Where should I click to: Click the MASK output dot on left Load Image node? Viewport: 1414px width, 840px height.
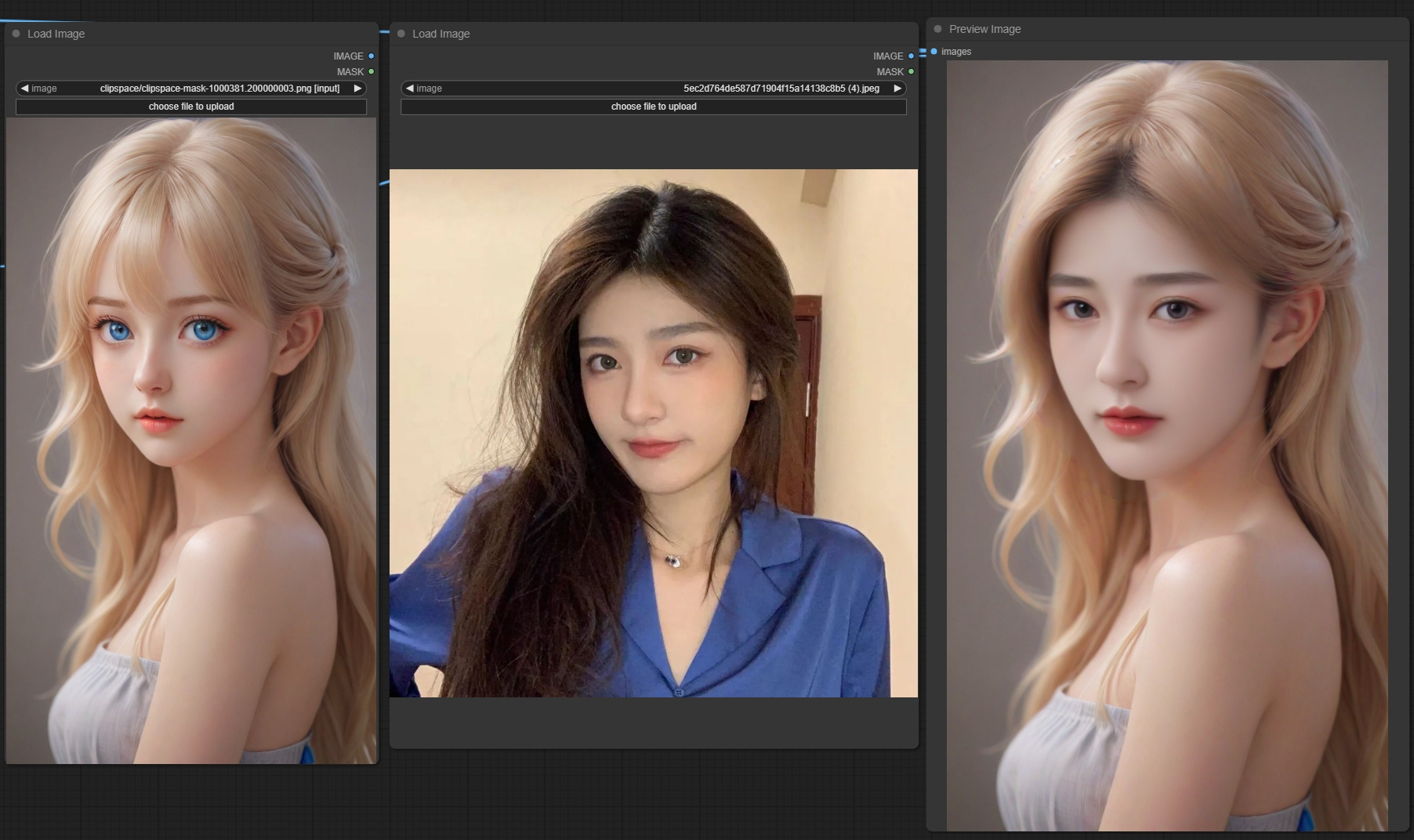pos(372,71)
